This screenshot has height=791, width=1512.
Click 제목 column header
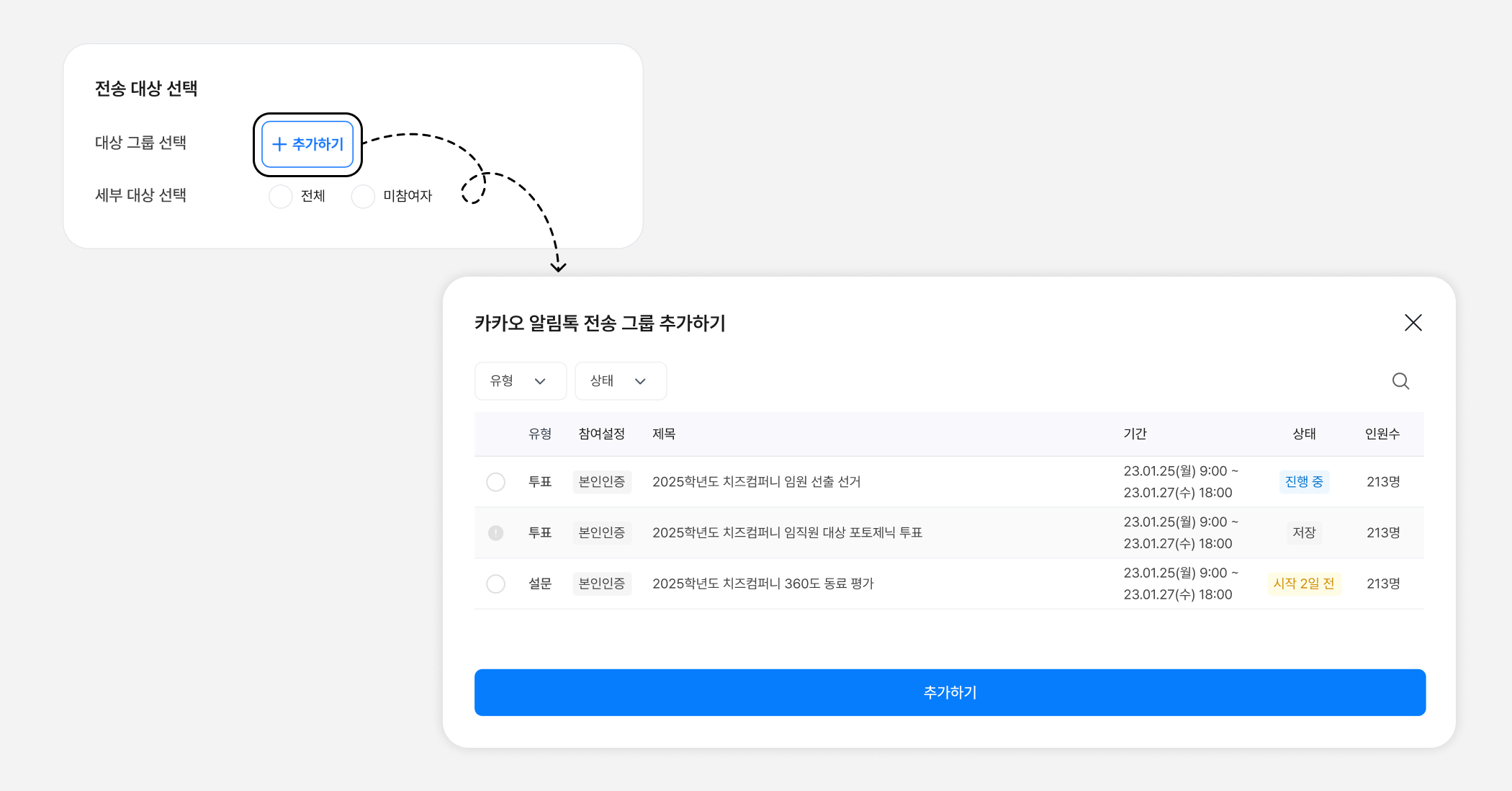click(x=663, y=434)
